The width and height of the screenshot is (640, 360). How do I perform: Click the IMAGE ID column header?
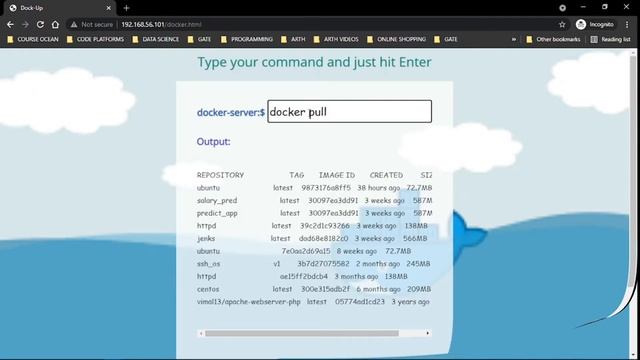pyautogui.click(x=337, y=175)
